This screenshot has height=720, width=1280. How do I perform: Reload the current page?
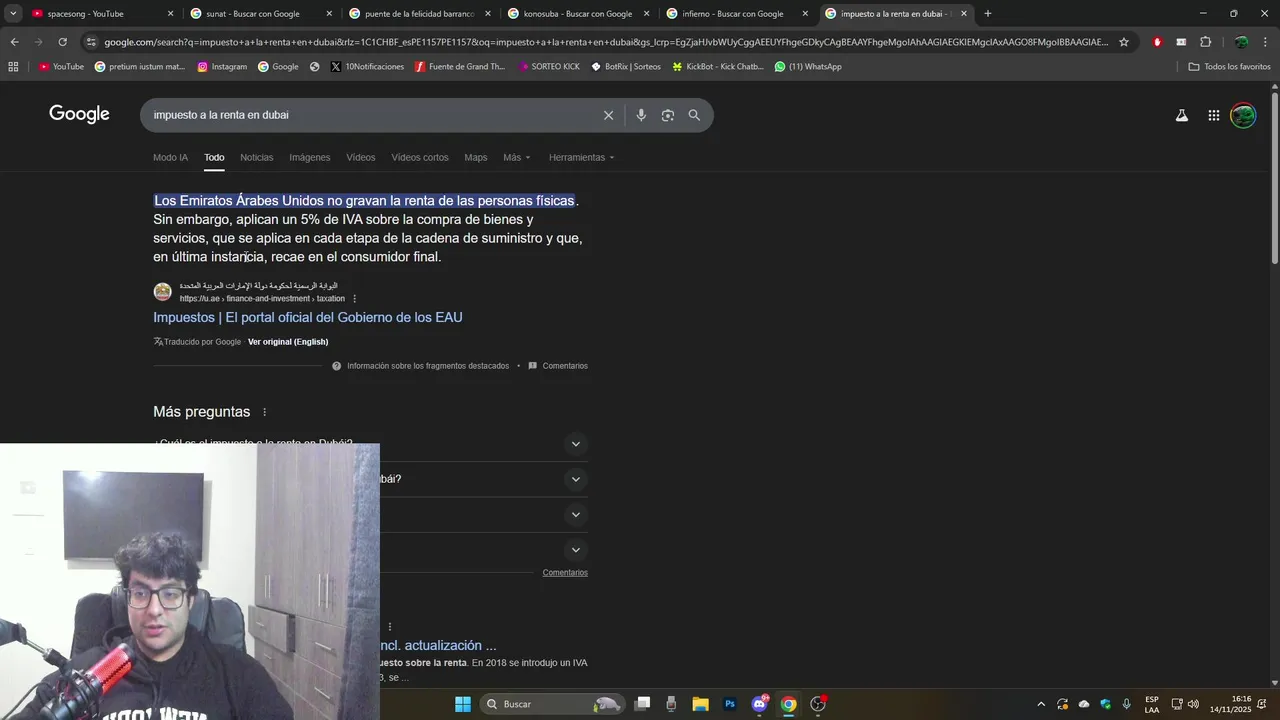pos(62,42)
